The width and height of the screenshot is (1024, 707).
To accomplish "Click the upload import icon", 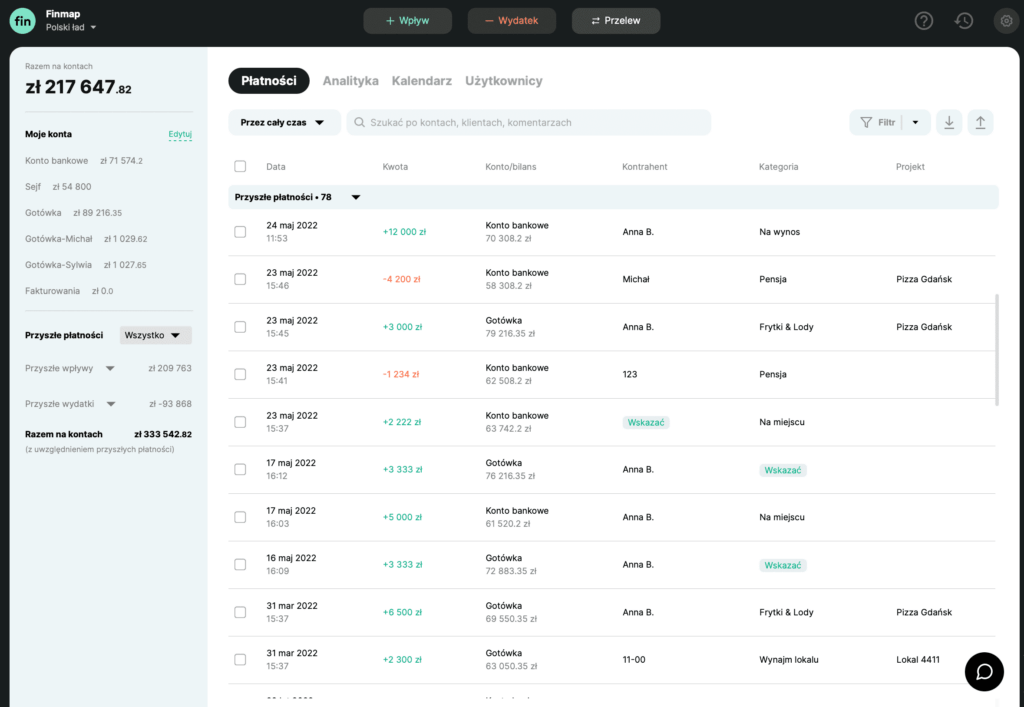I will click(x=980, y=123).
